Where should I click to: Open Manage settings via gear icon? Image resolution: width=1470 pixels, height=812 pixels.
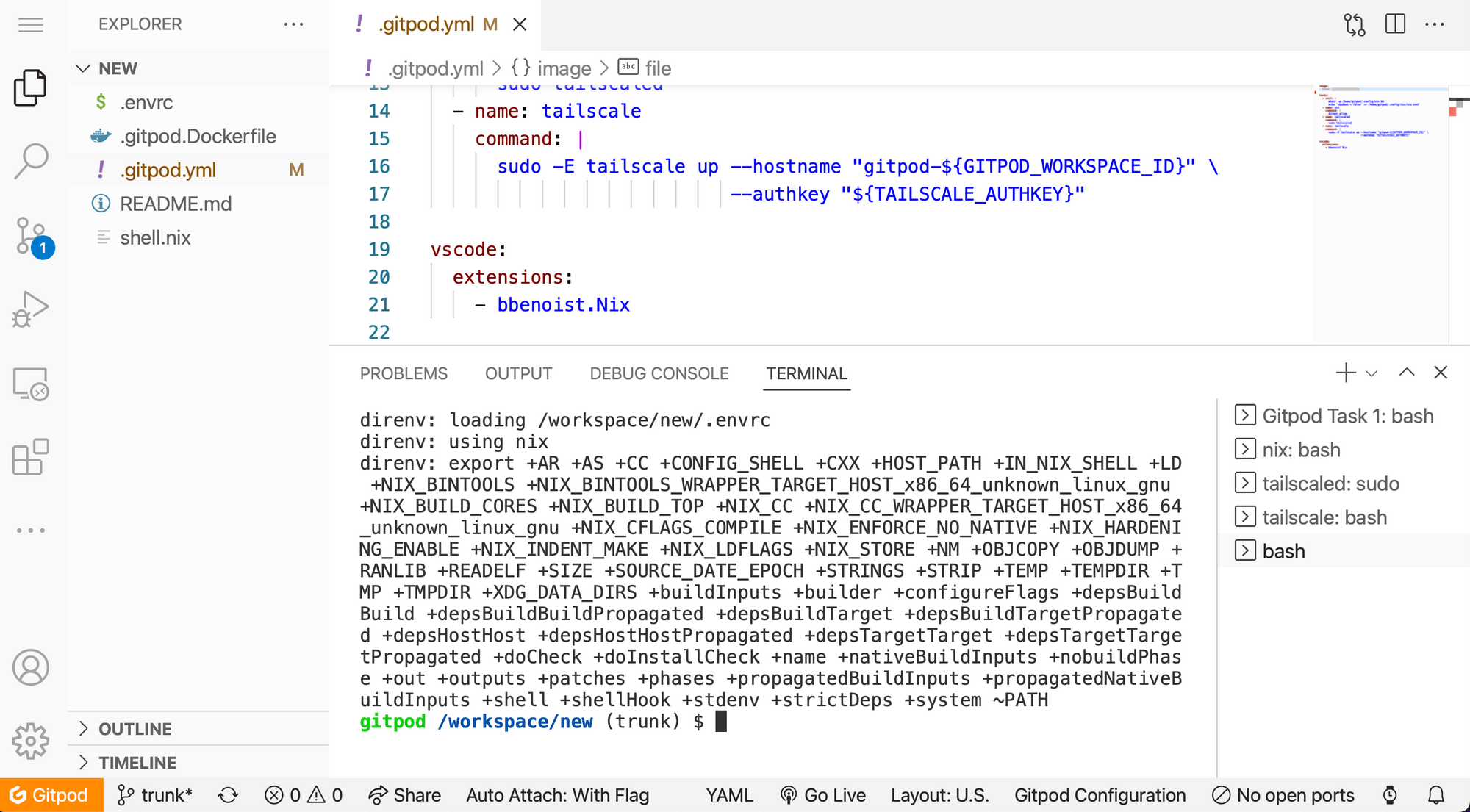point(30,741)
